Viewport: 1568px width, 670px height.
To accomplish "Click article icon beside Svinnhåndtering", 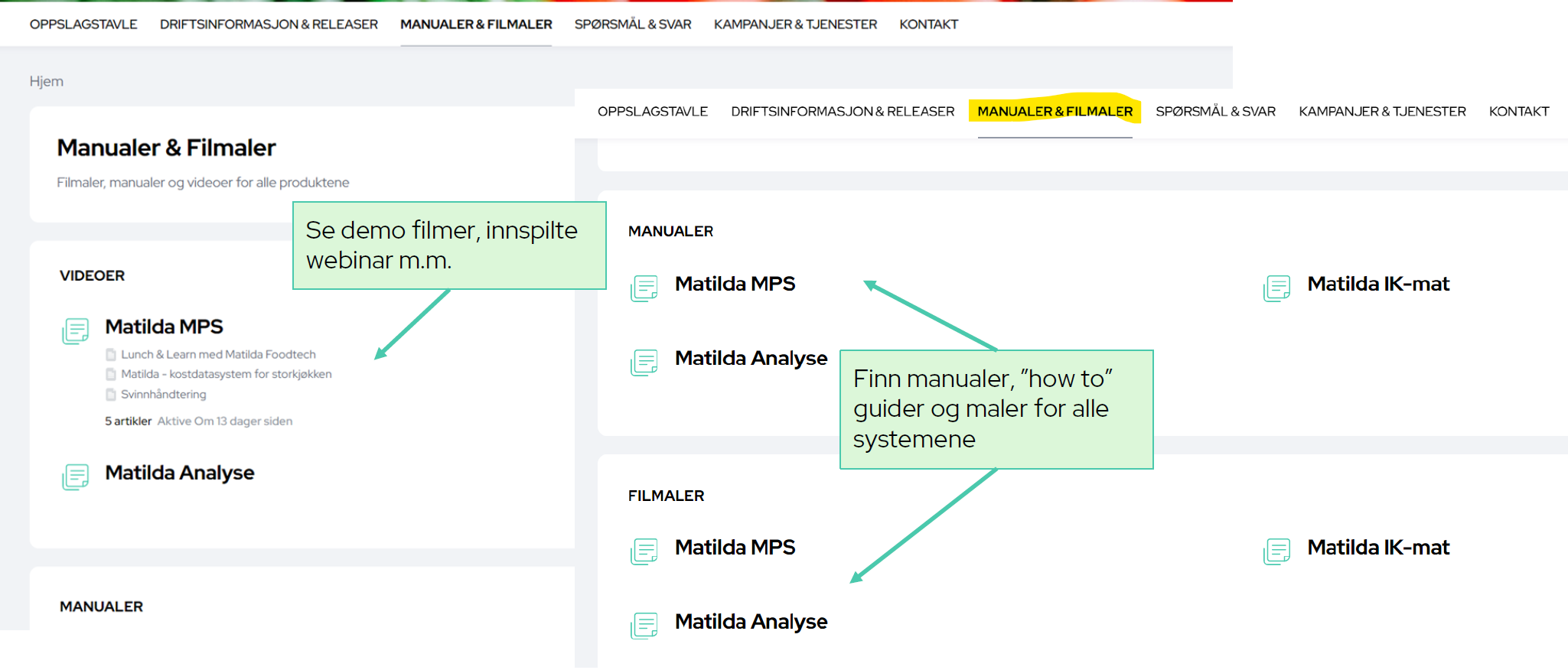I will point(111,394).
